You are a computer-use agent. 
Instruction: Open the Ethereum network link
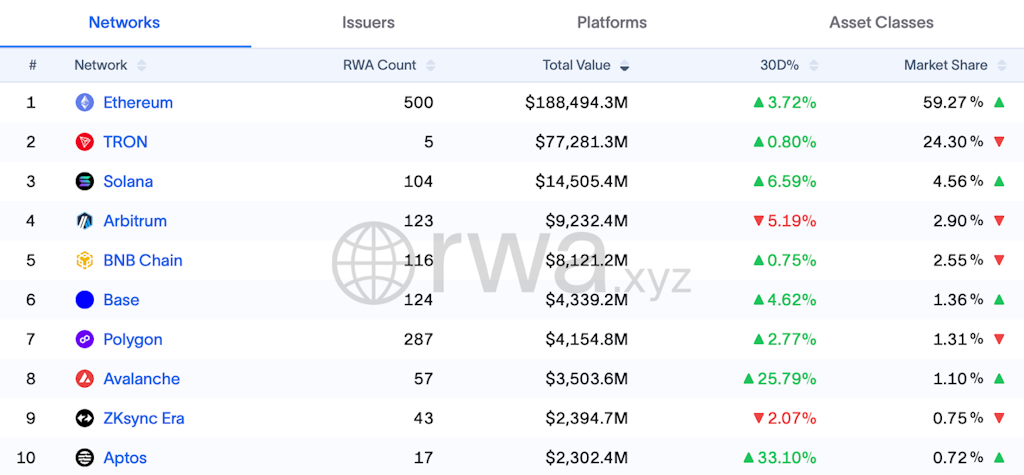(138, 102)
